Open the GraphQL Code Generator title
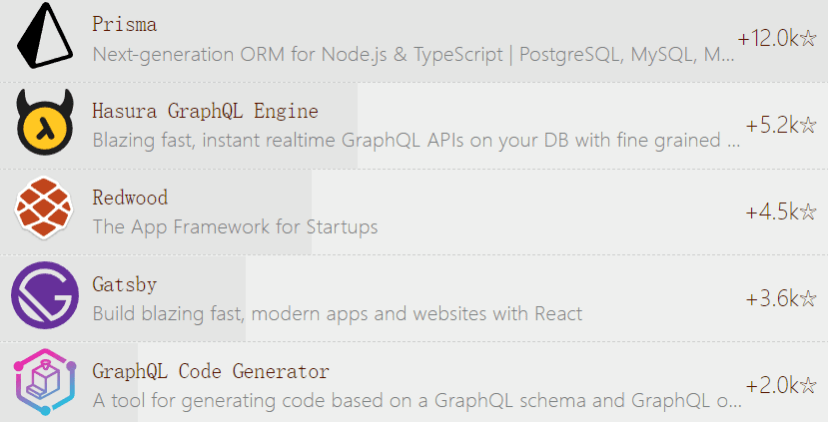 tap(211, 371)
